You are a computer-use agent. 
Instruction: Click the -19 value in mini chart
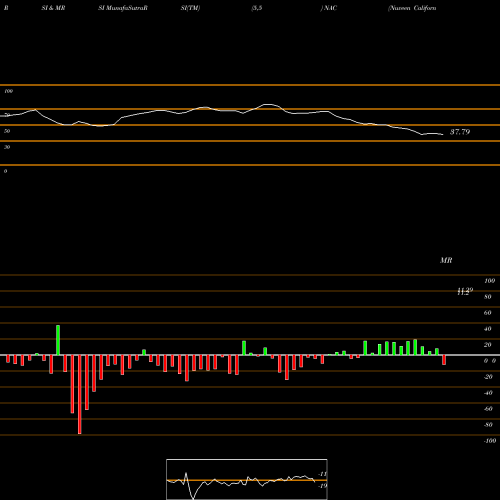(x=322, y=486)
